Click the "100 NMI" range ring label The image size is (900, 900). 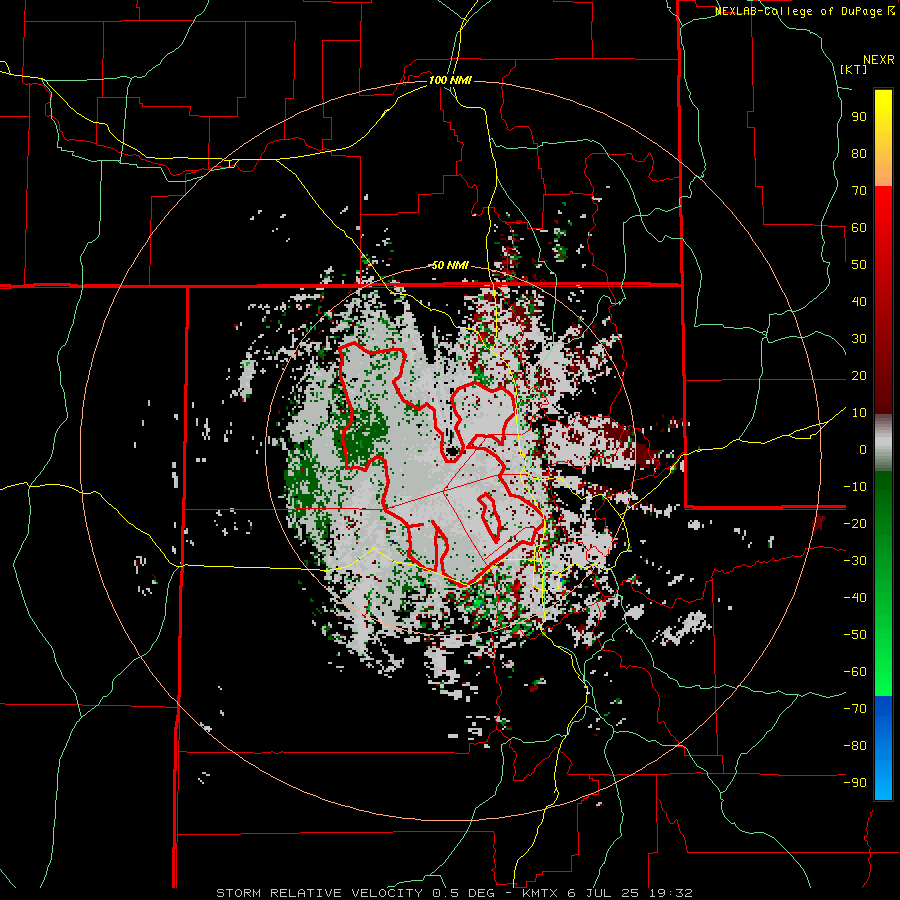(450, 80)
